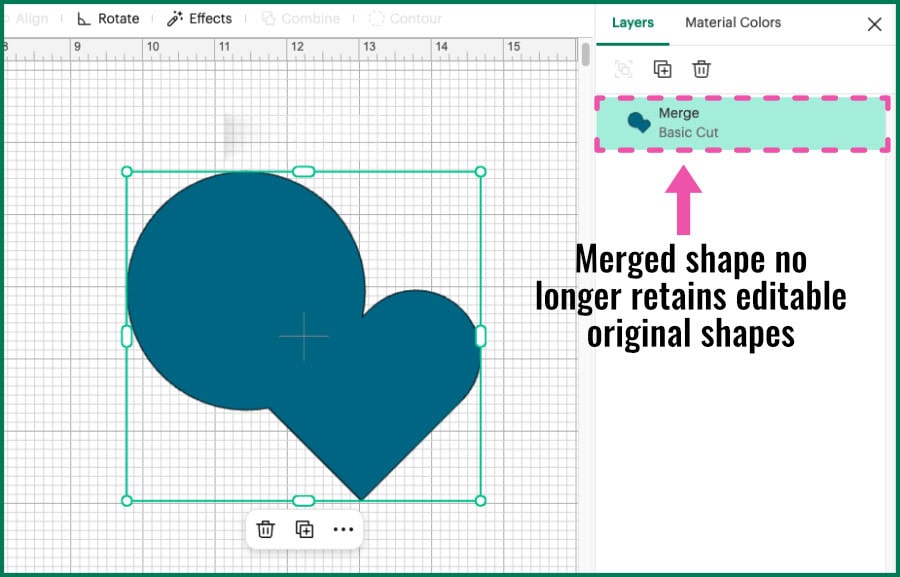Click the canvas vertical scrollbar thumb
The width and height of the screenshot is (900, 577).
[x=585, y=55]
